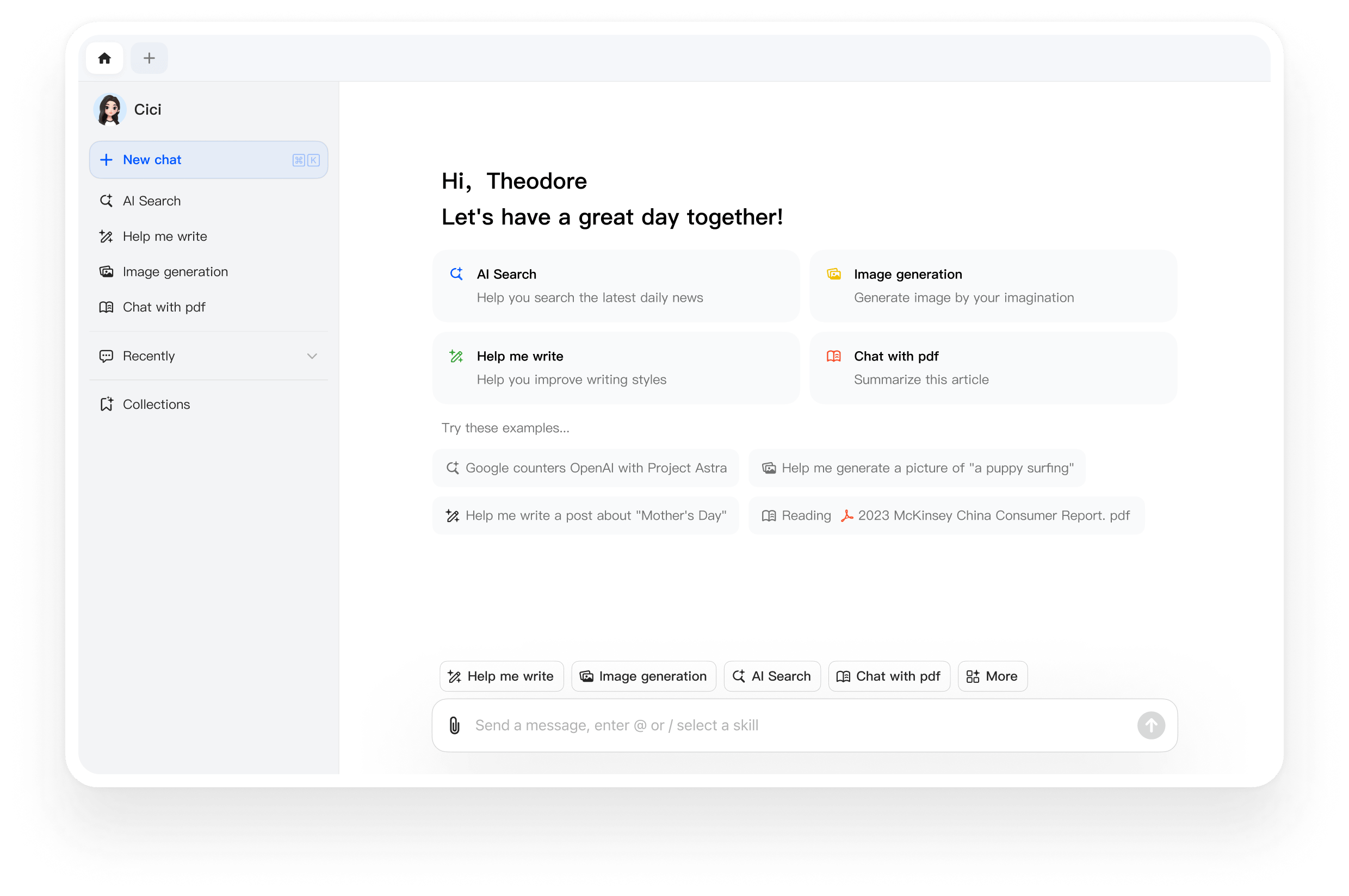The height and width of the screenshot is (896, 1349).
Task: Expand the Recently section chevron
Action: point(312,356)
